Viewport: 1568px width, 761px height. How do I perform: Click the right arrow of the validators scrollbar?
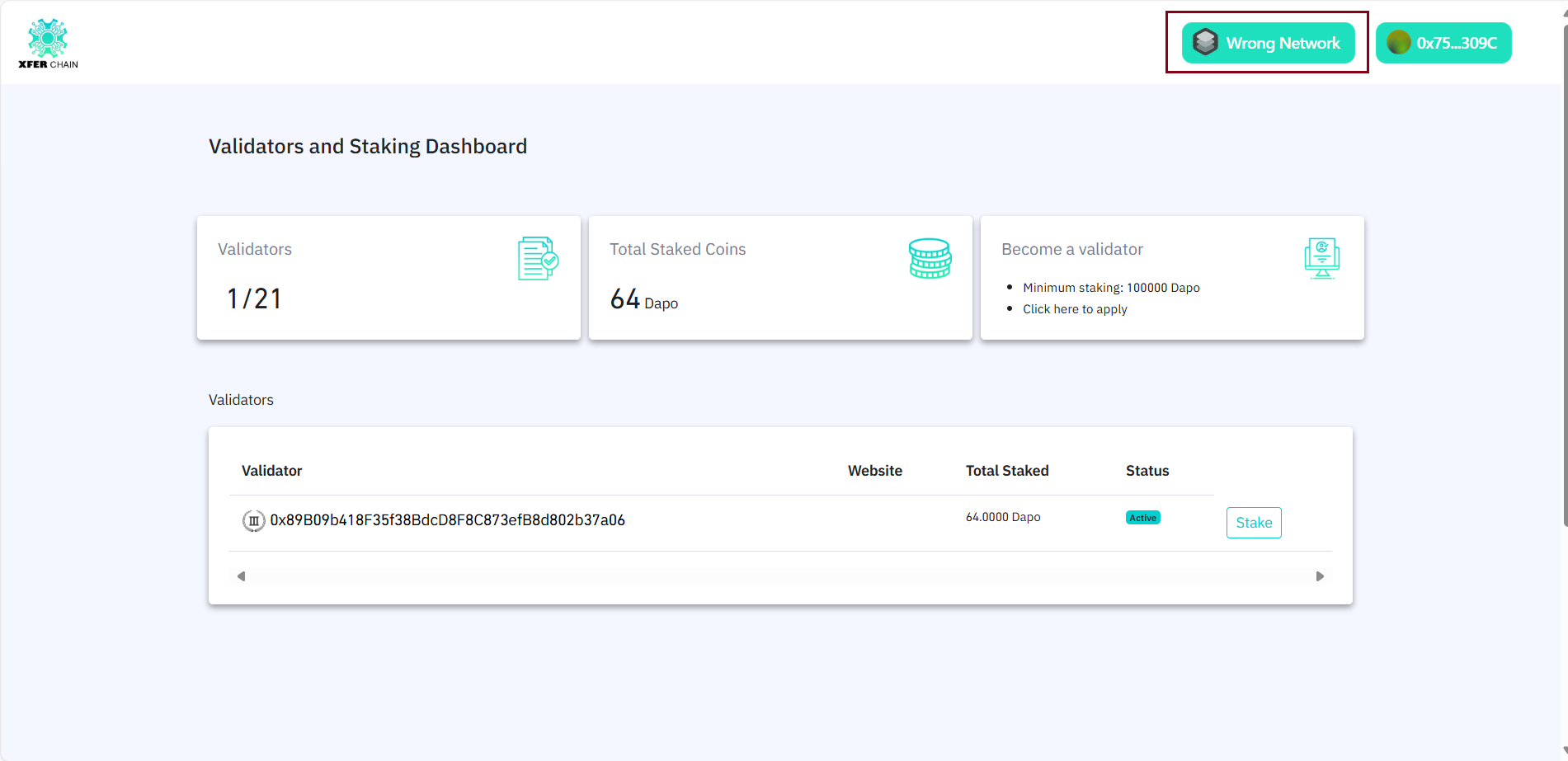coord(1320,575)
